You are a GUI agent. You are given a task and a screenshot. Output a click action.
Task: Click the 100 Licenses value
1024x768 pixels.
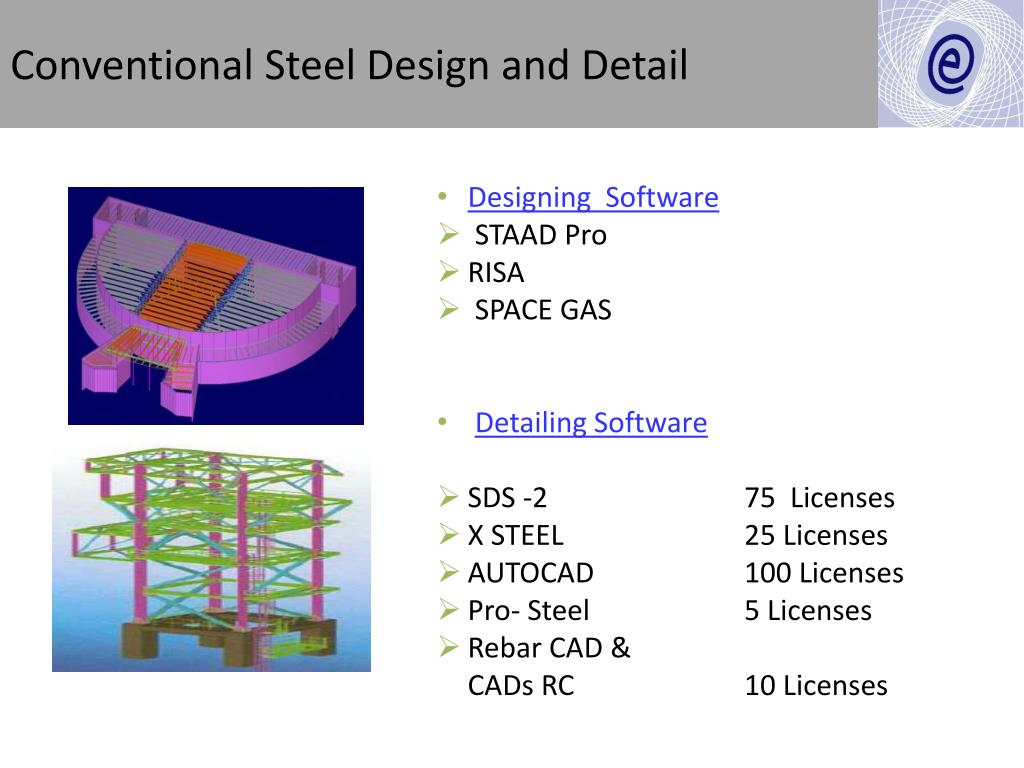click(824, 573)
